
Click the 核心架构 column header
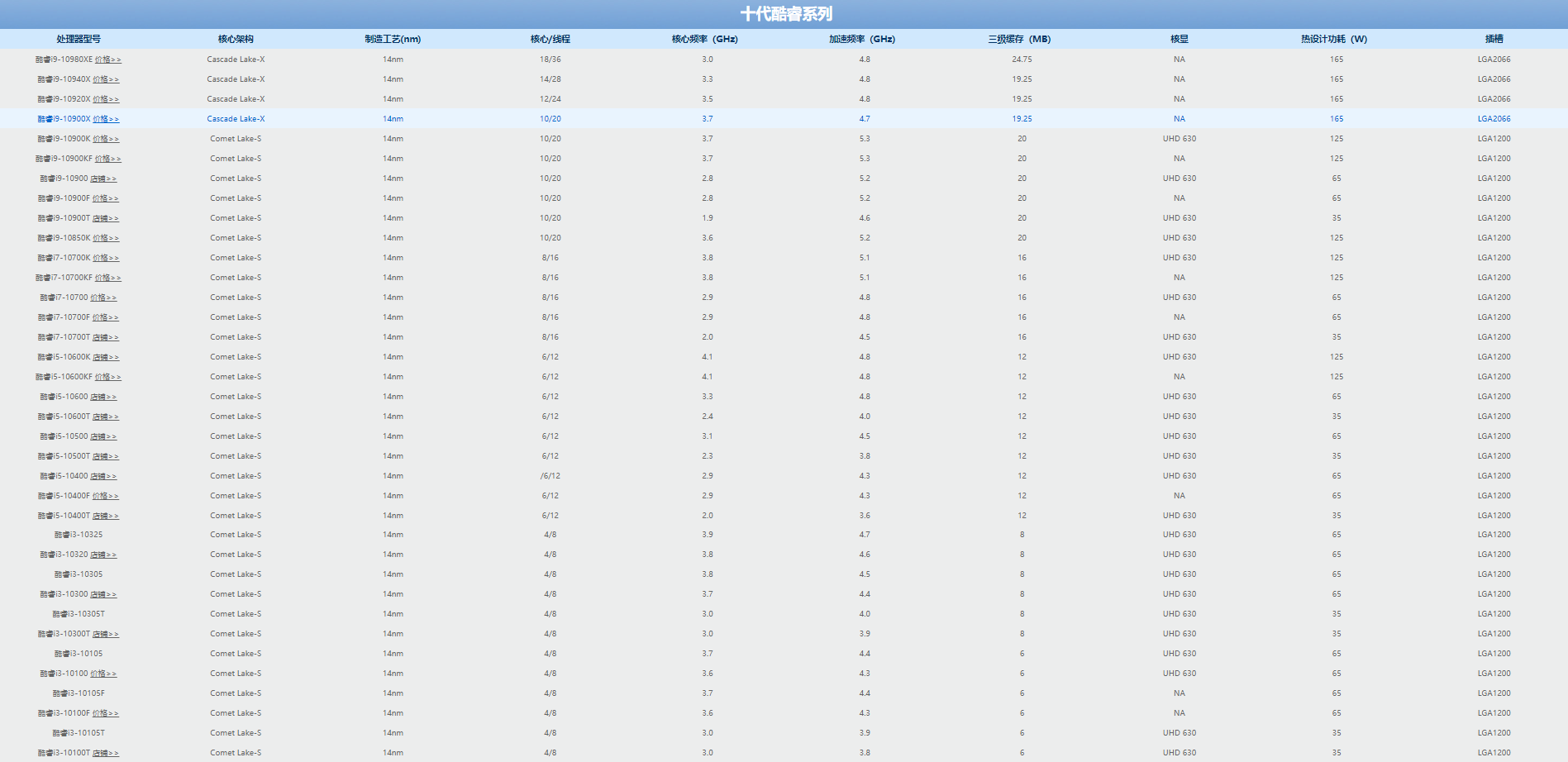click(x=236, y=39)
